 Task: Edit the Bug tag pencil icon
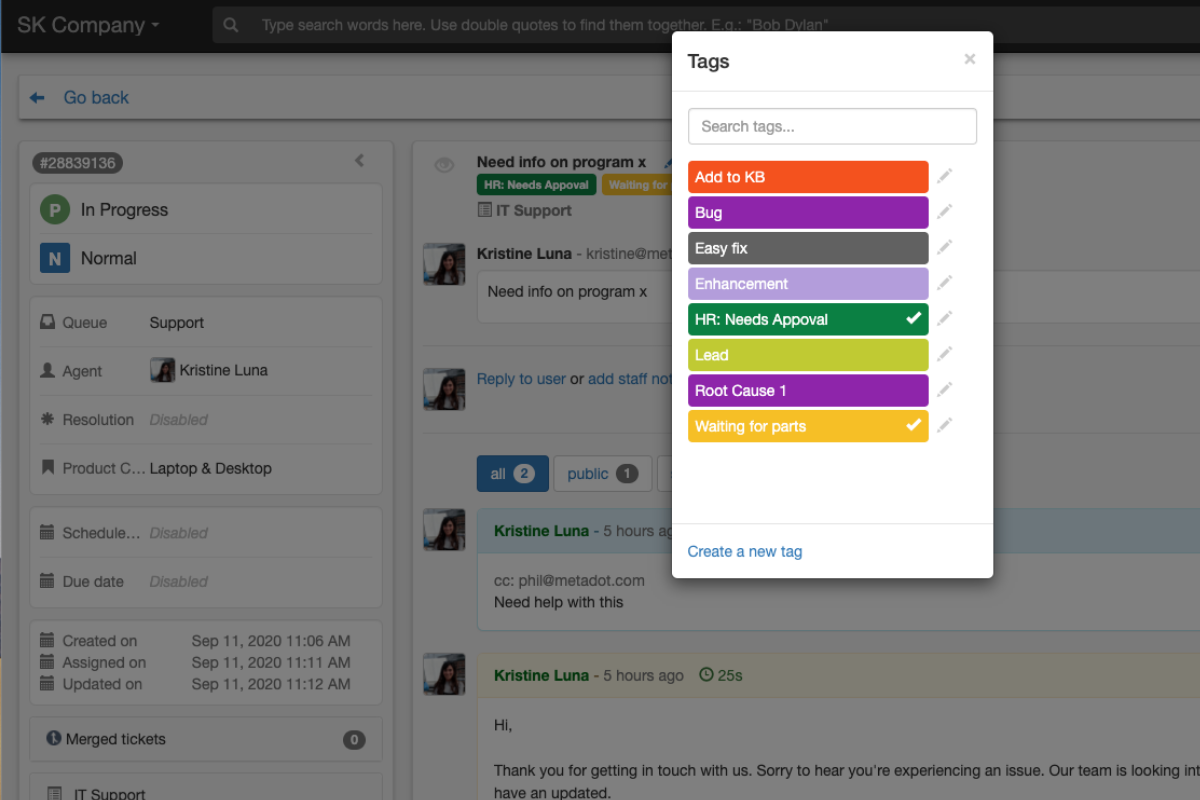coord(945,212)
